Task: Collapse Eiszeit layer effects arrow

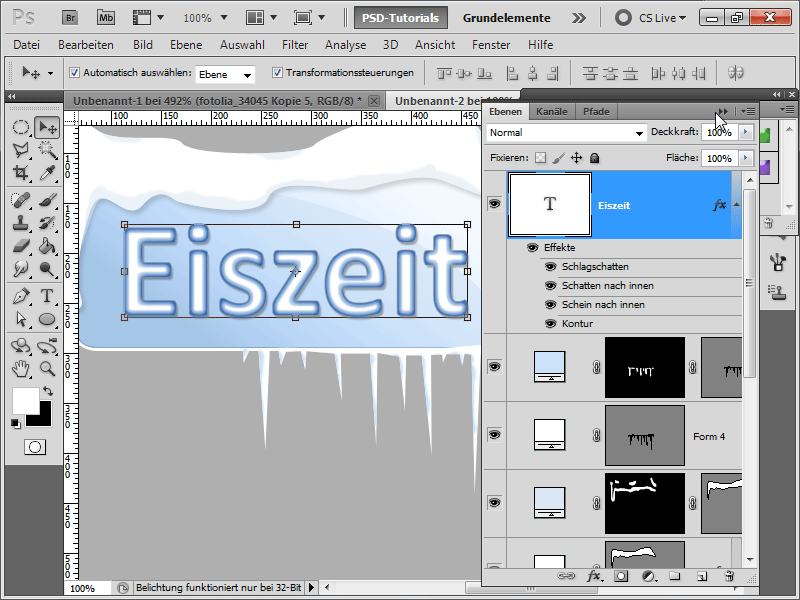Action: click(736, 205)
